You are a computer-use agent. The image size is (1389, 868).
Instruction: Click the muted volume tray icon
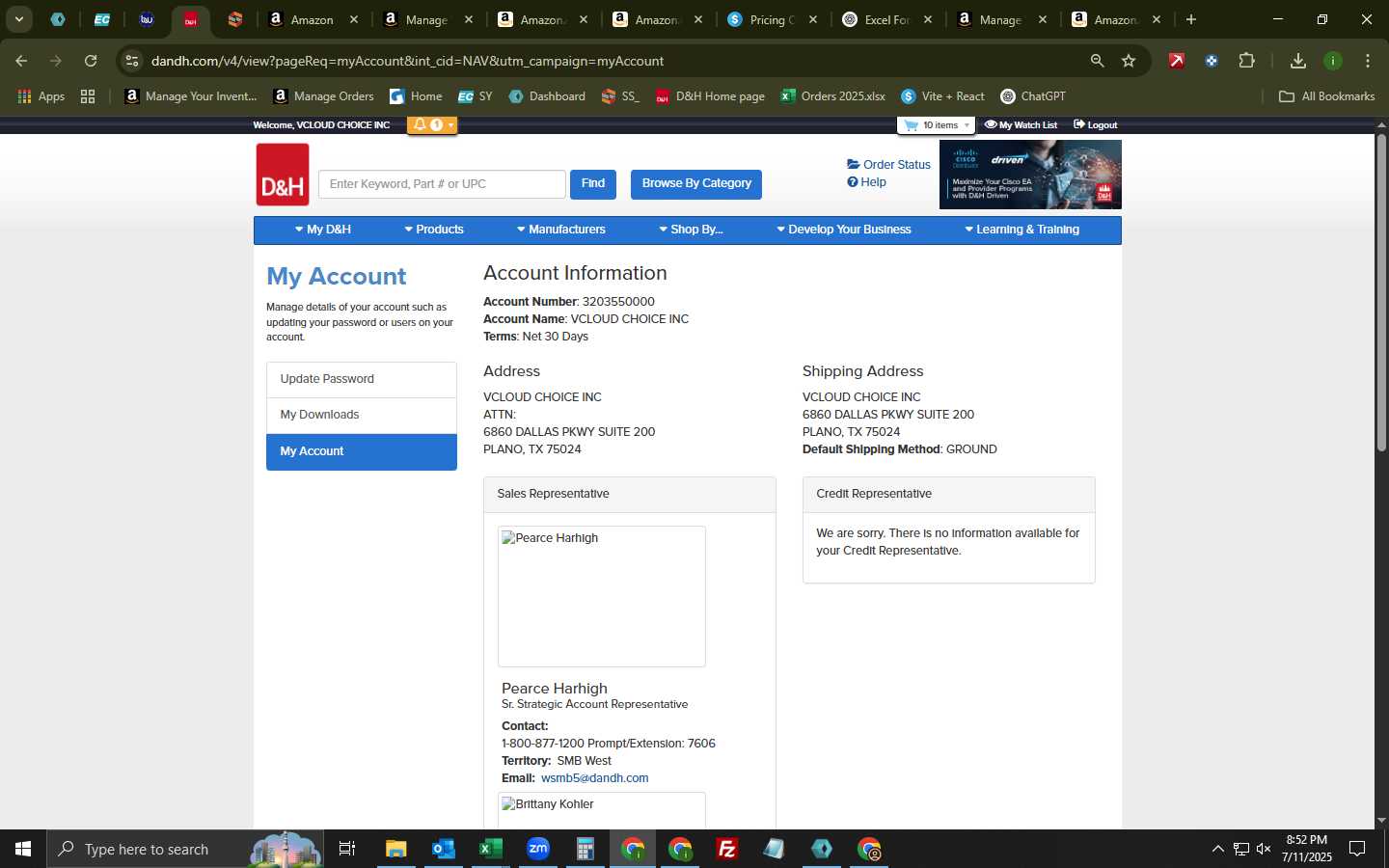coord(1264,849)
